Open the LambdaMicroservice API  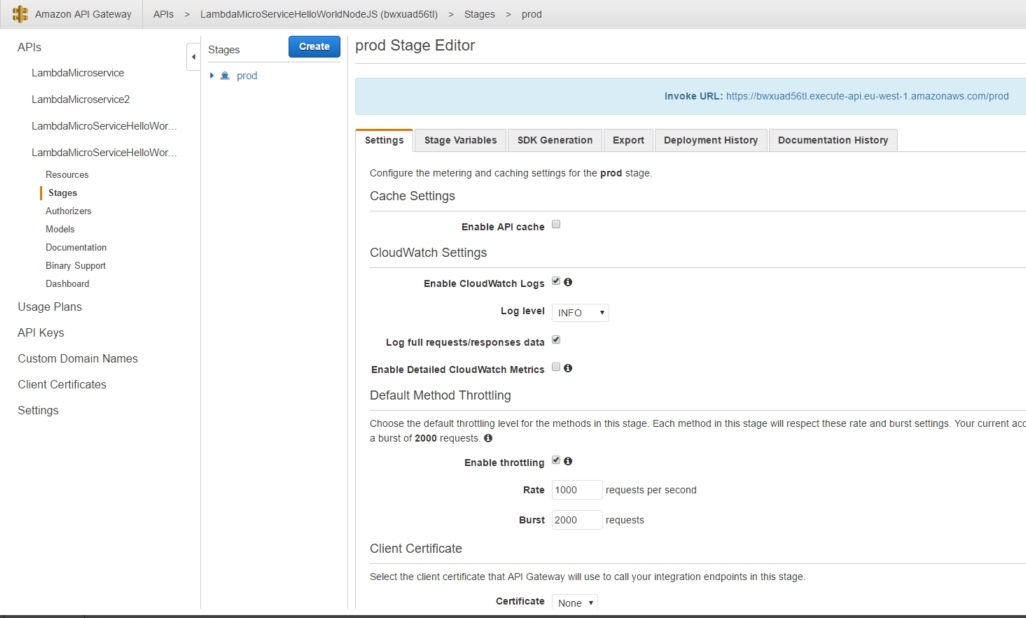tap(78, 73)
